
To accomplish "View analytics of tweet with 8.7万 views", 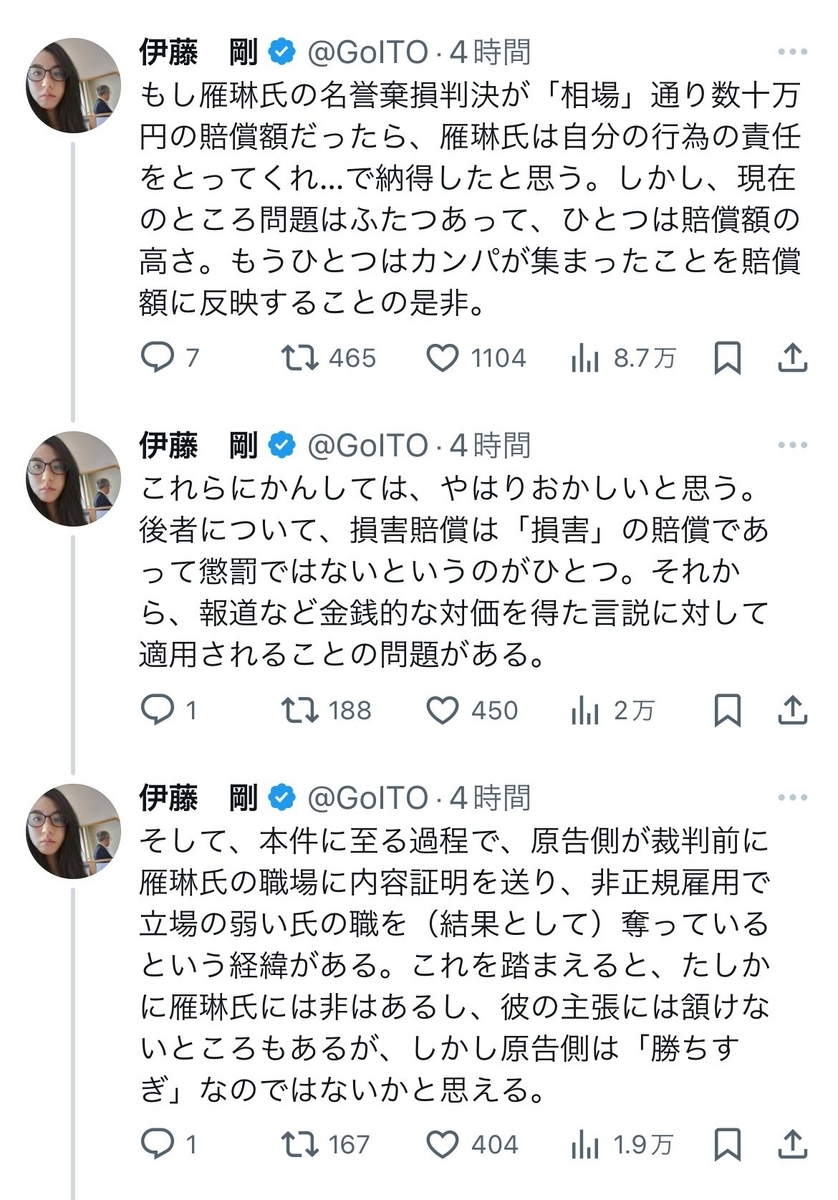I will 584,357.
